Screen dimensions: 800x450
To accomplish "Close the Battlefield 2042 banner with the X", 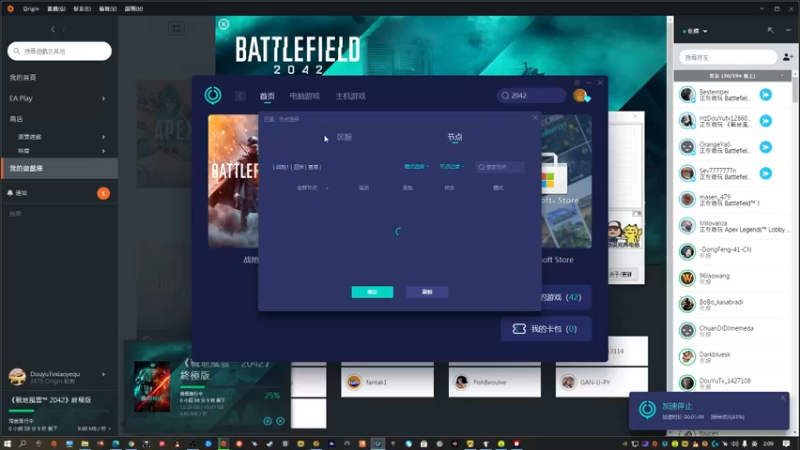I will pos(223,24).
